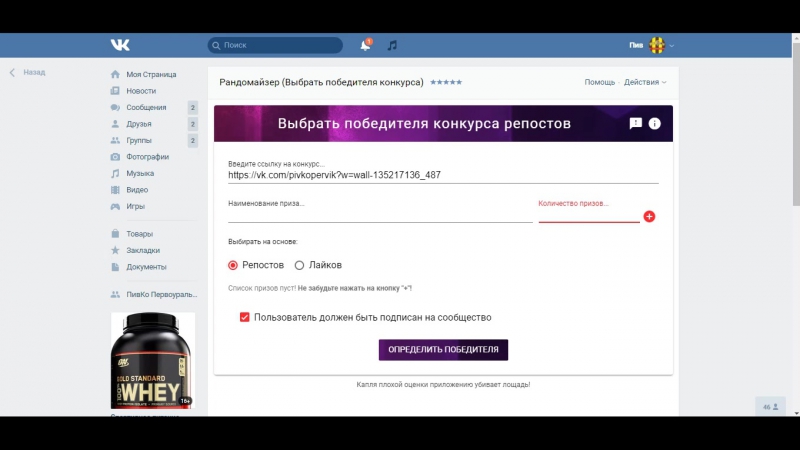Click the Игры gamepad icon

pos(115,206)
